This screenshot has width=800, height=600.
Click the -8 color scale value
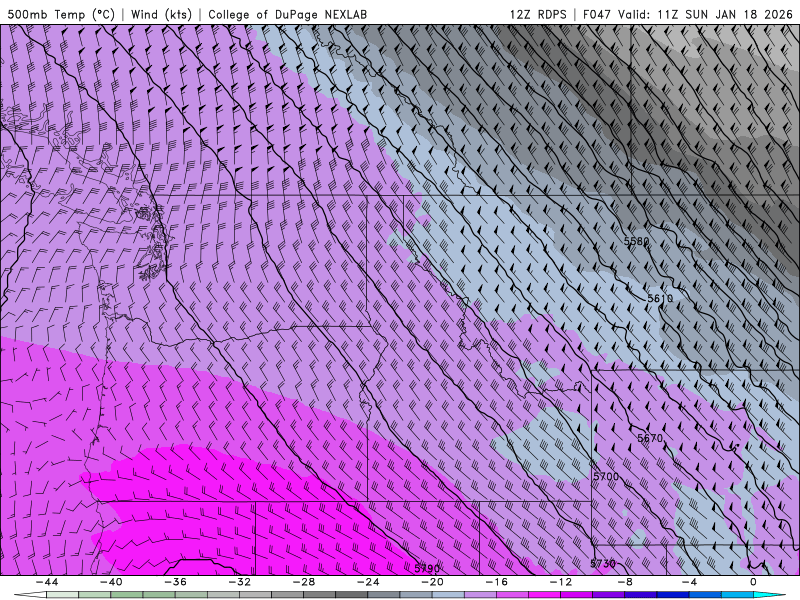(625, 582)
